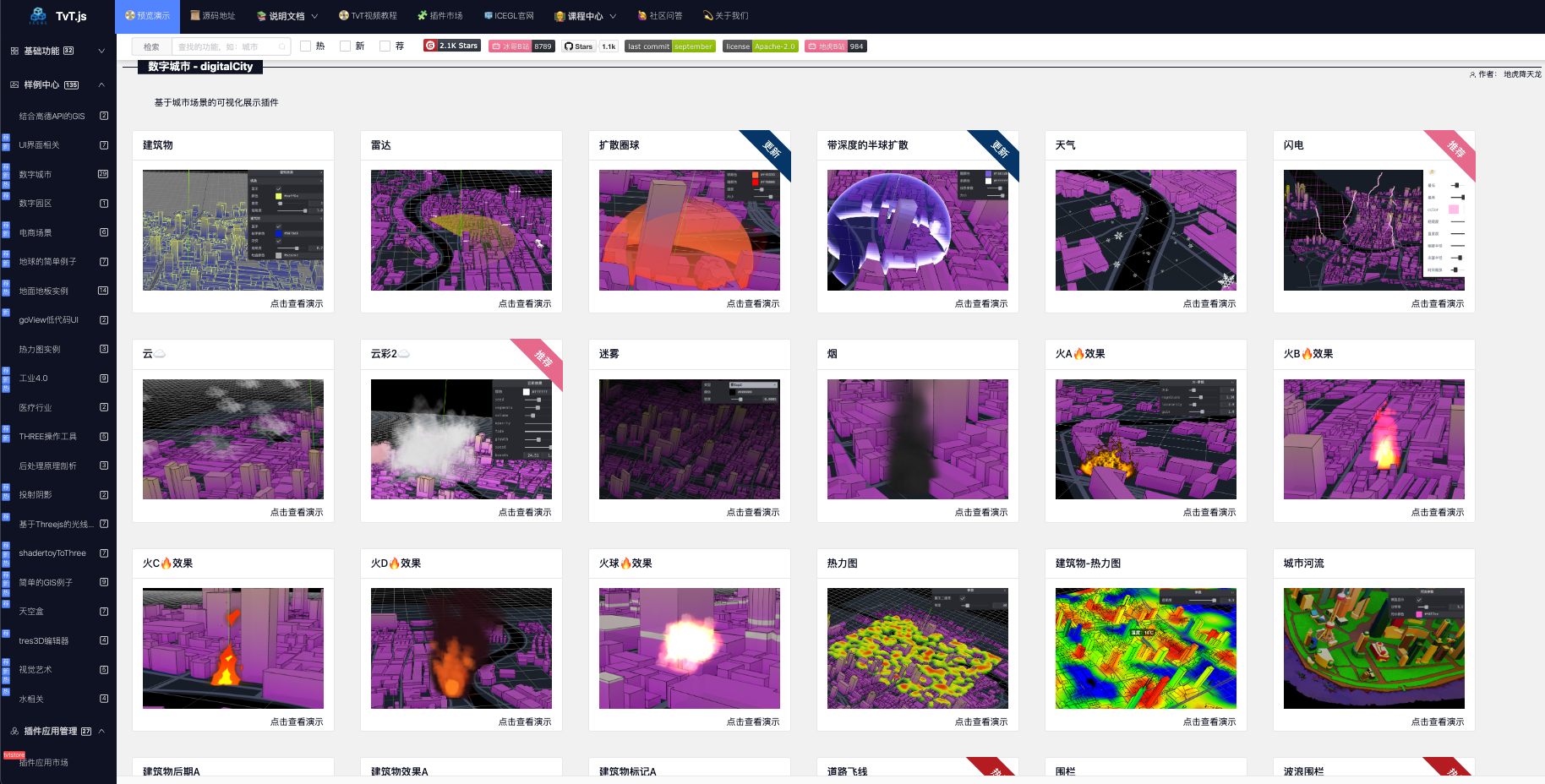Open the ICEGL官网 menu item
The height and width of the screenshot is (784, 1545).
pyautogui.click(x=509, y=16)
